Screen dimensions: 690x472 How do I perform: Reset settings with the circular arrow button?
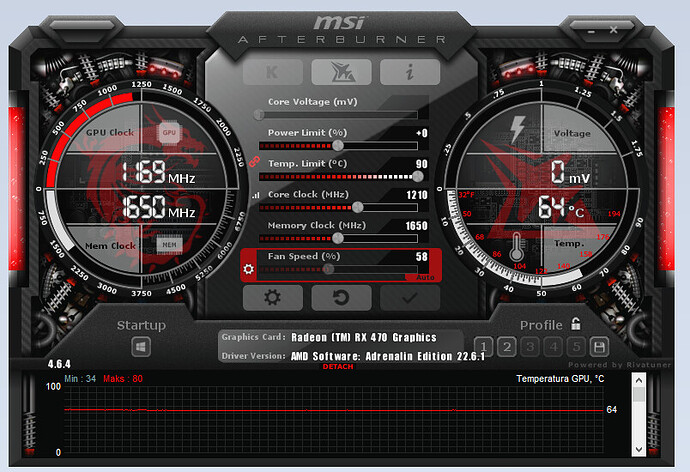pyautogui.click(x=341, y=298)
